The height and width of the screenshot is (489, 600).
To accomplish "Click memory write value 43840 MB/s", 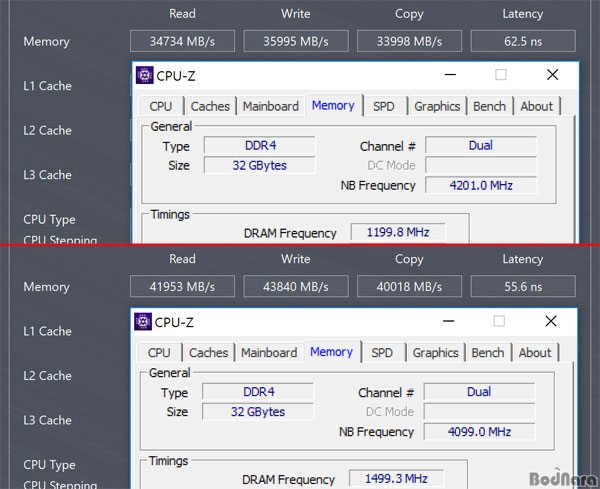I will pos(296,287).
